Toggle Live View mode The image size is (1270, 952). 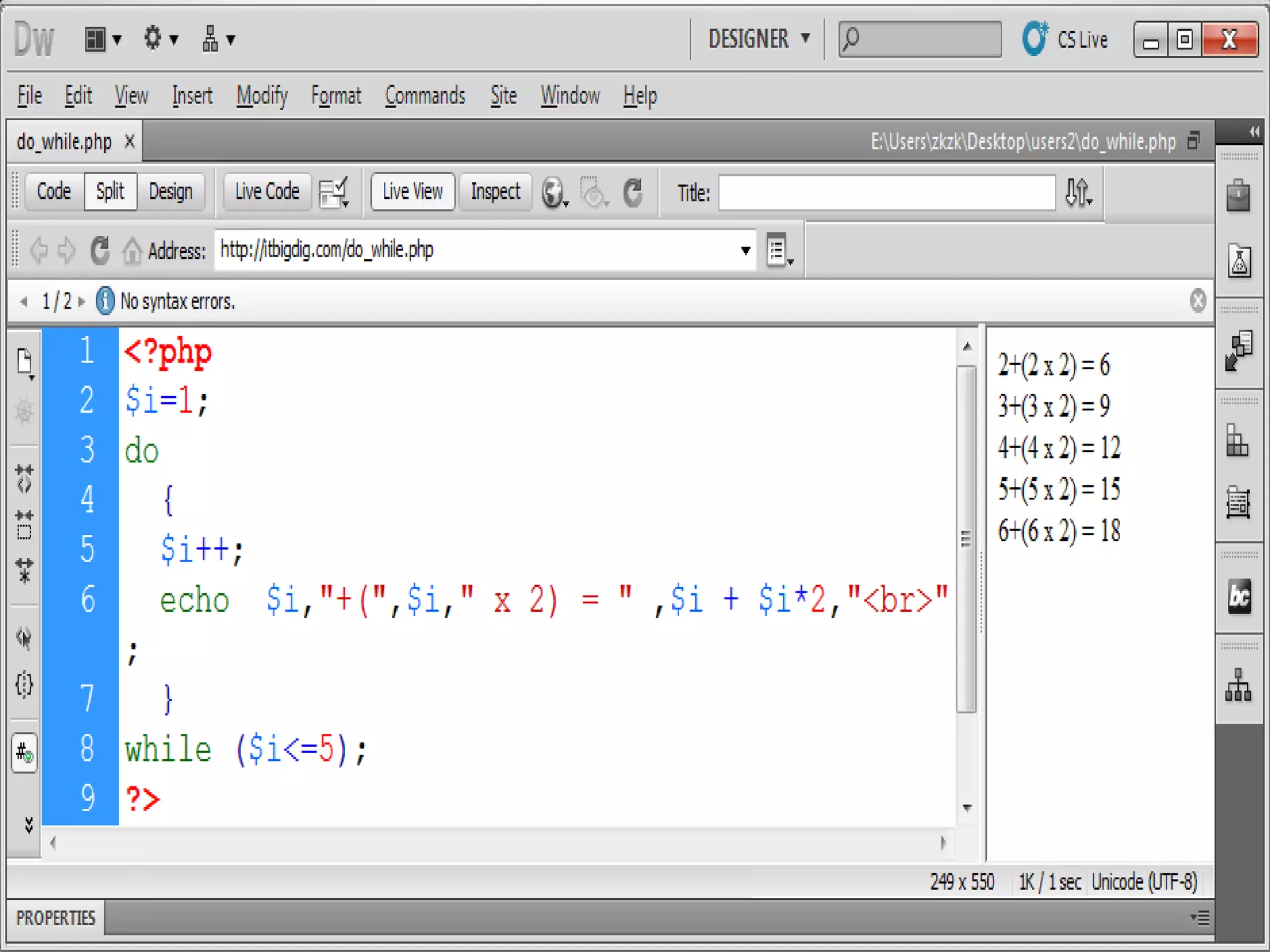point(412,192)
